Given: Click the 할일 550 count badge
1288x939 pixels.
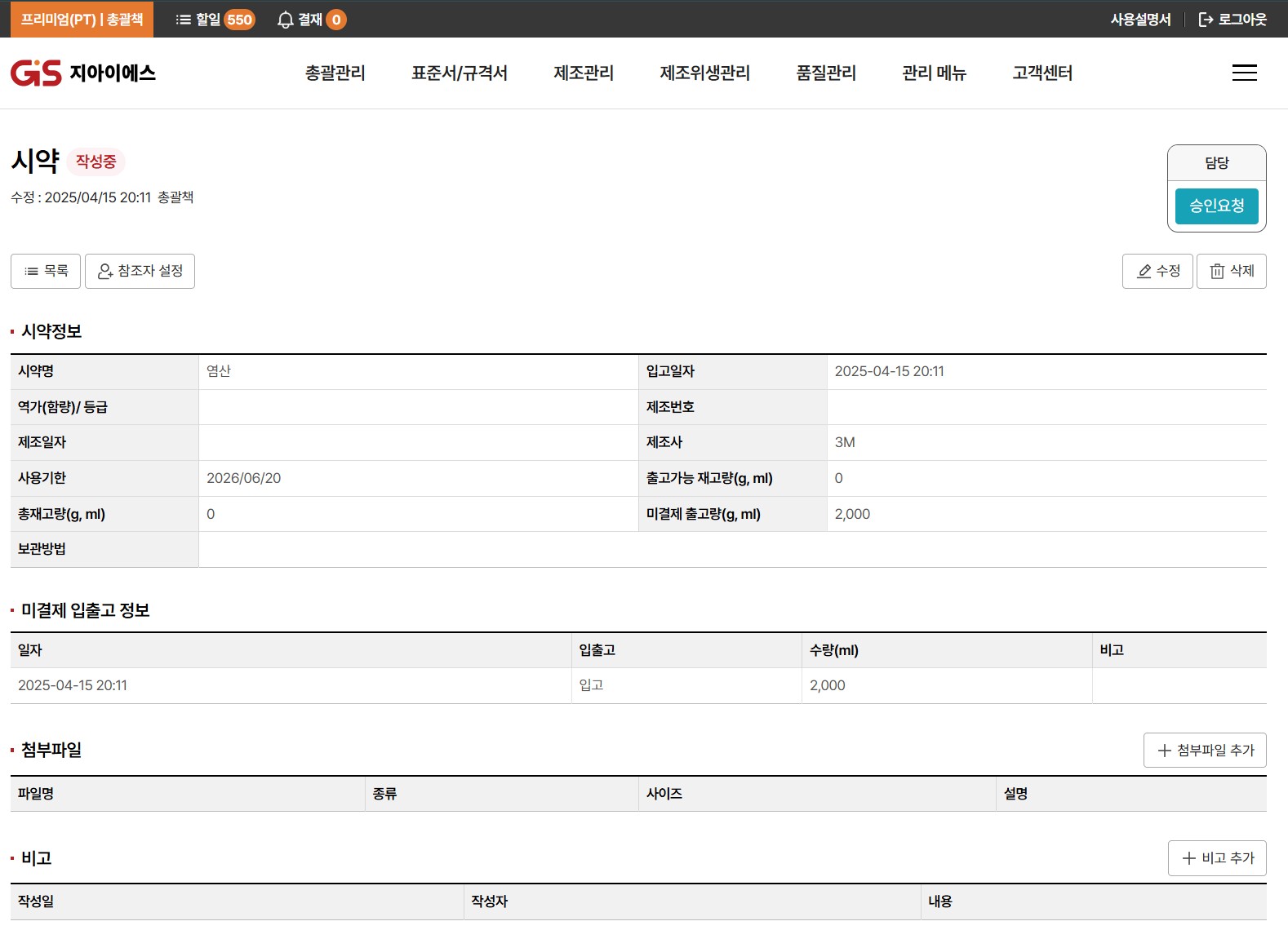Looking at the screenshot, I should pos(239,20).
